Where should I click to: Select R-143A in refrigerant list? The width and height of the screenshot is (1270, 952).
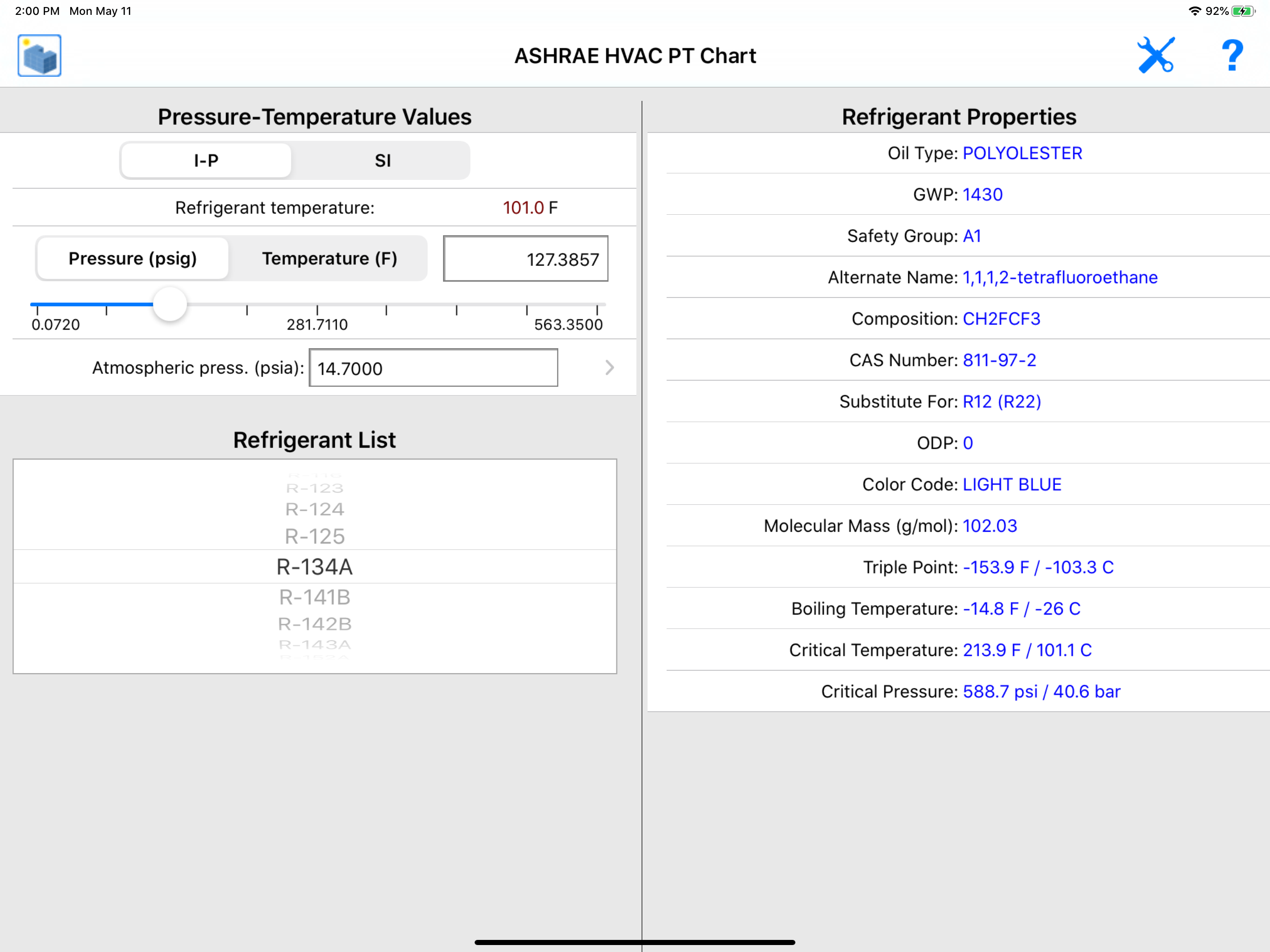[315, 645]
